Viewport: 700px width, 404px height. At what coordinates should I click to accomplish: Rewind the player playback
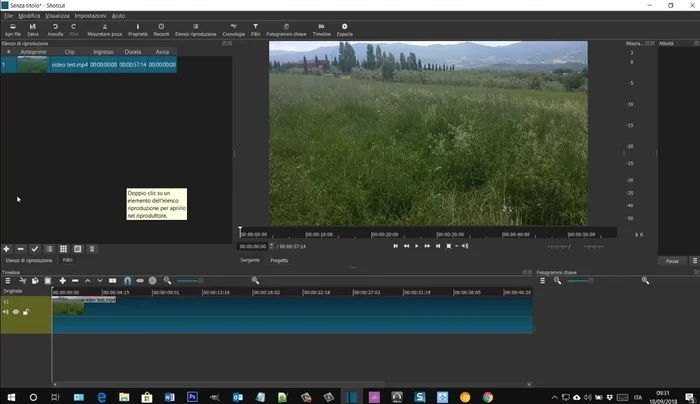[x=406, y=246]
